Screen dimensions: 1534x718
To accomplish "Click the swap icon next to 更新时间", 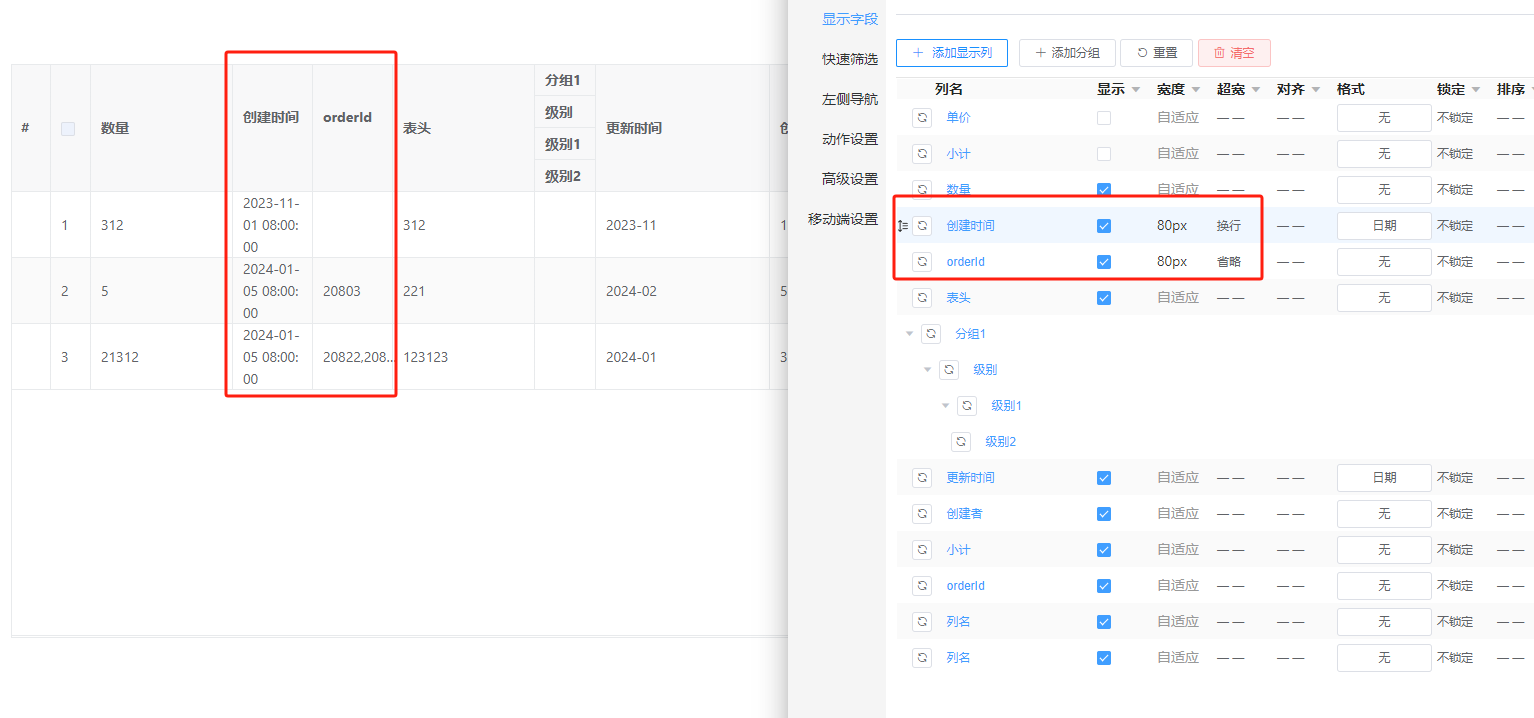I will tap(922, 478).
